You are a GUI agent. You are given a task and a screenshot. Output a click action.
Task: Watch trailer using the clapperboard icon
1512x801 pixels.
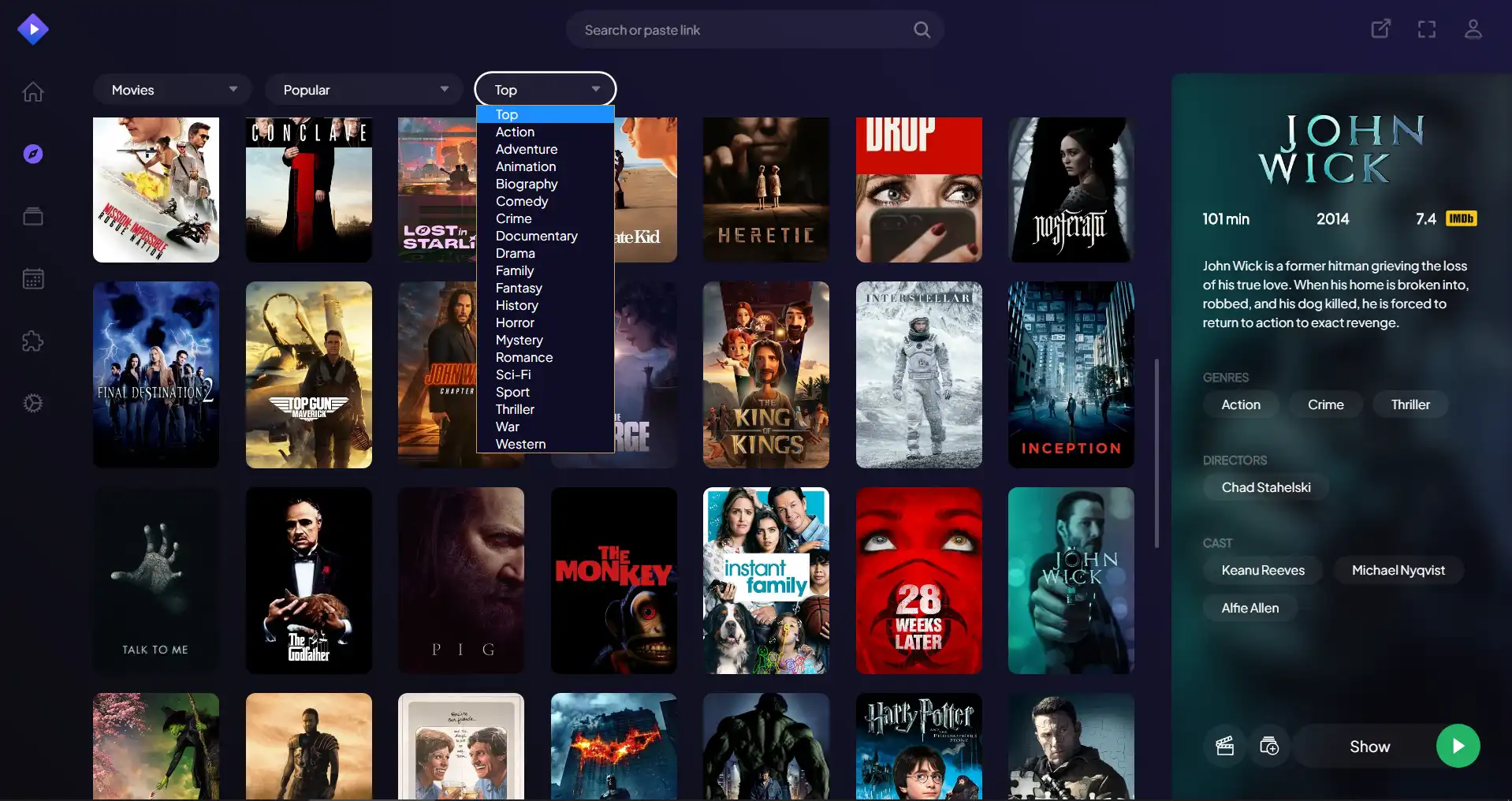click(1224, 746)
